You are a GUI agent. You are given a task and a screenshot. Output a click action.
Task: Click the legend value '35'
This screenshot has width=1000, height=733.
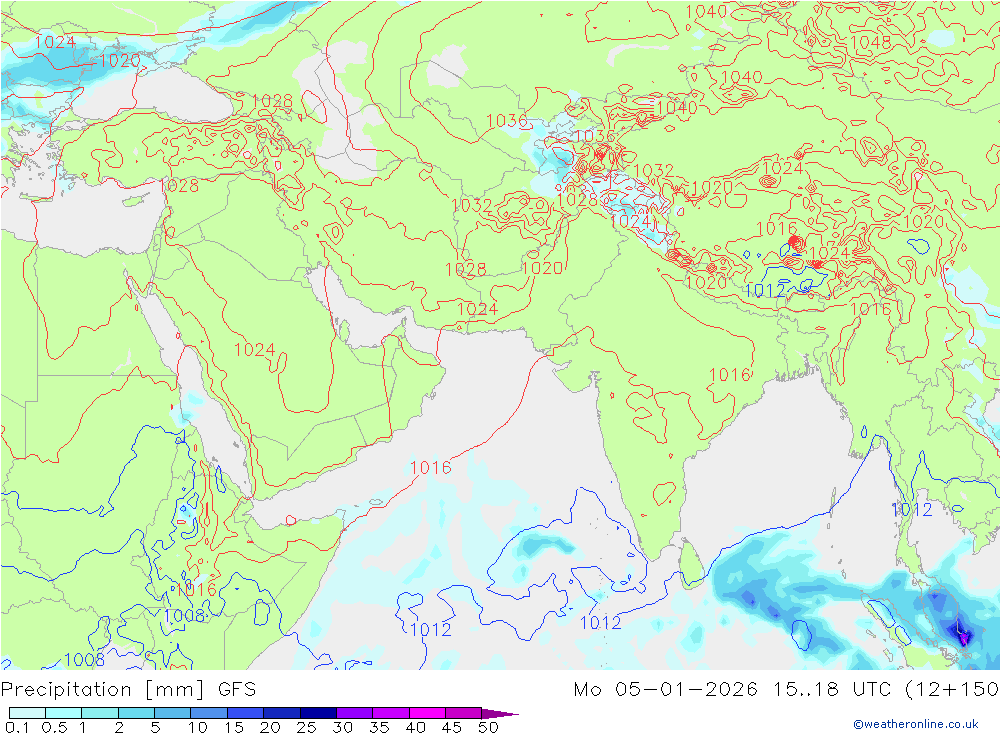[x=379, y=727]
